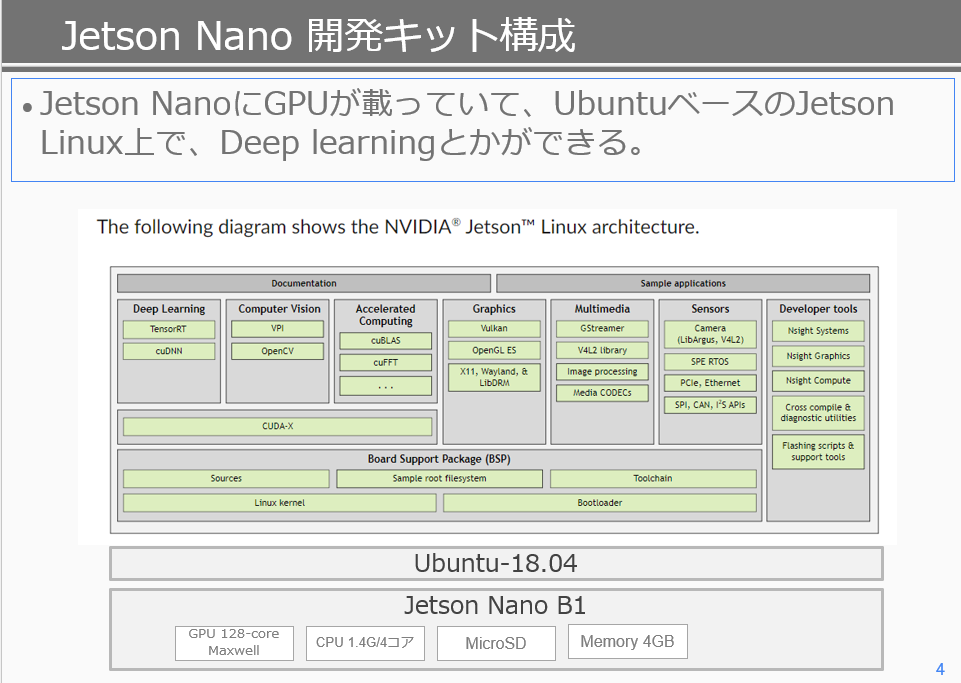Viewport: 961px width, 683px height.
Task: Click the 'Camera (LibArgus, V4L2)' box
Action: [710, 334]
